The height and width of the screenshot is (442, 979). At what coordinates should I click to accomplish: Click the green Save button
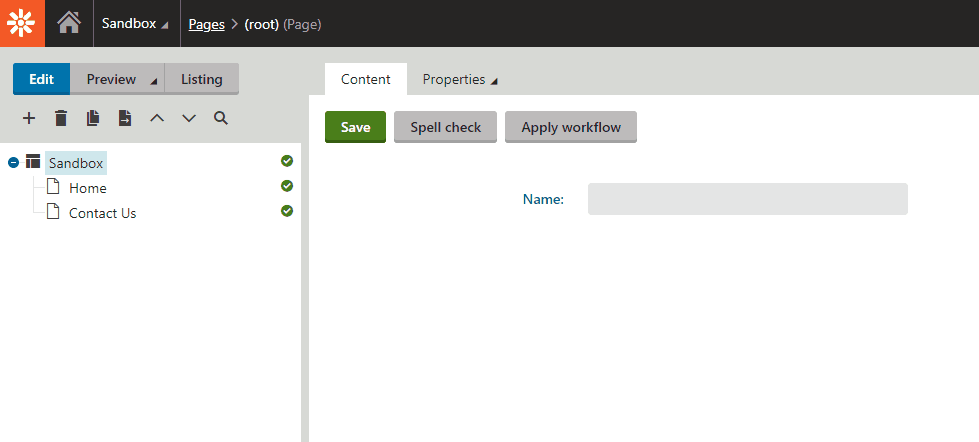[355, 127]
